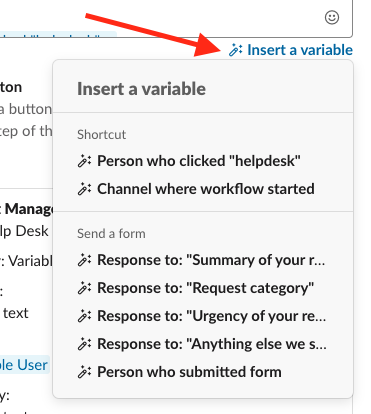Click wand icon next to Person who clicked
371x414 pixels.
[x=84, y=161]
